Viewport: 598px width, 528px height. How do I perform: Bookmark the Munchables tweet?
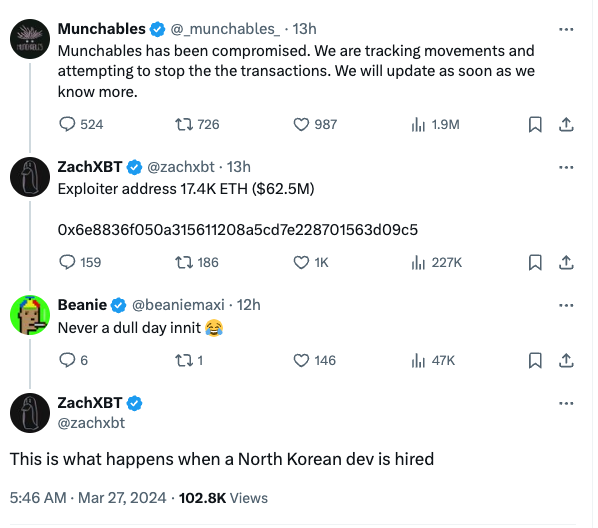(x=535, y=124)
